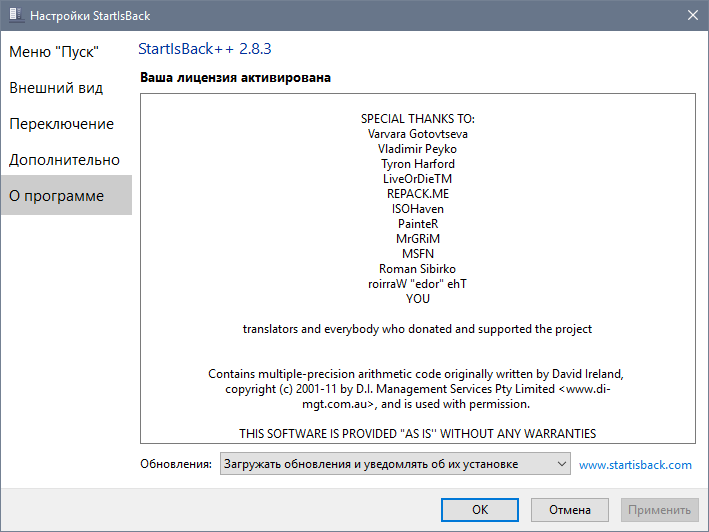Open the Меню "Пуск" settings tab
The height and width of the screenshot is (532, 709).
[54, 52]
